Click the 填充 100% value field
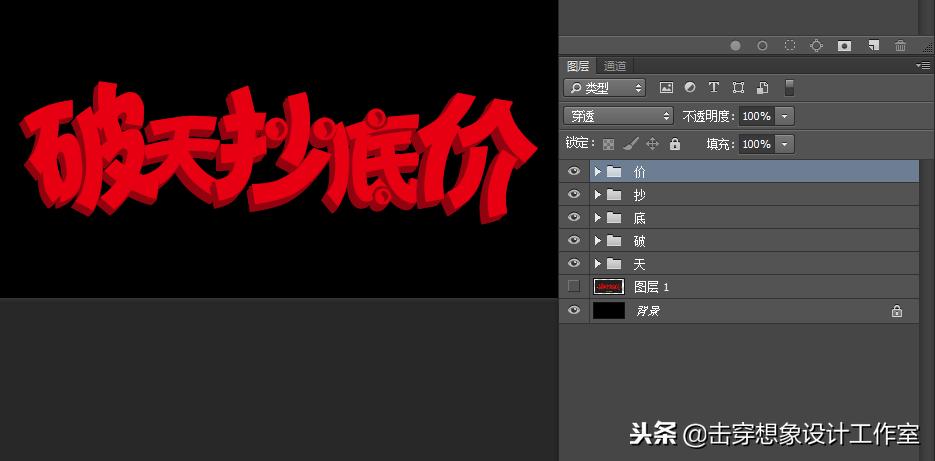The image size is (935, 461). coord(757,144)
